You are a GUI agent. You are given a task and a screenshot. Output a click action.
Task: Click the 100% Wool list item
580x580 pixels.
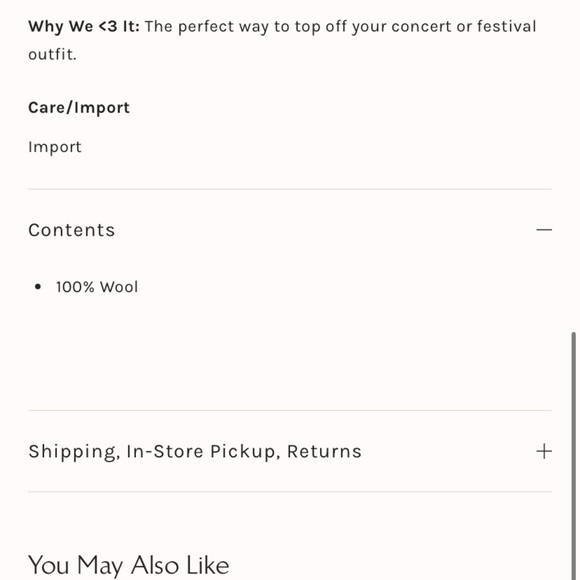[x=97, y=287]
